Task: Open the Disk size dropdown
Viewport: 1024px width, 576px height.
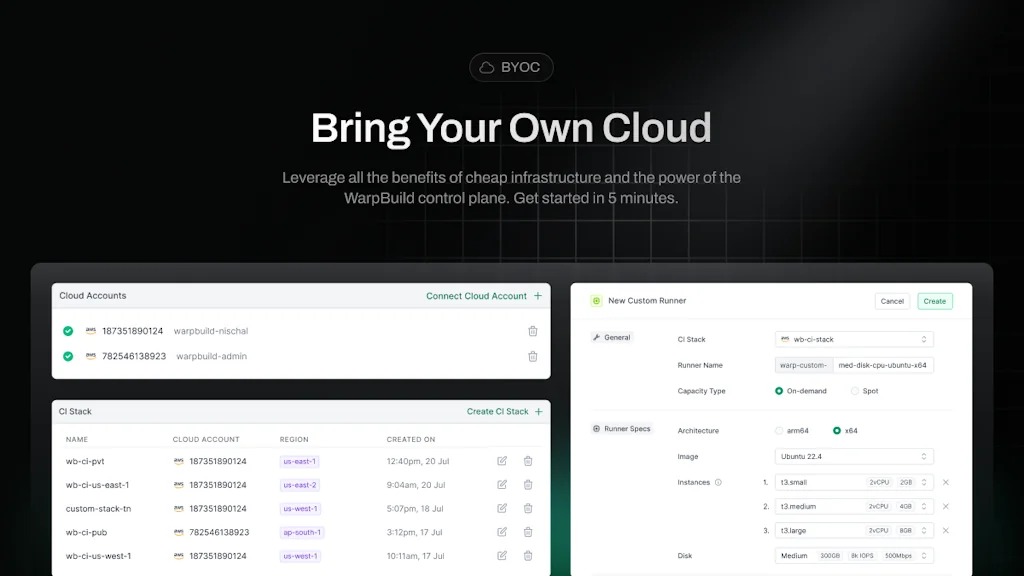Action: click(854, 556)
